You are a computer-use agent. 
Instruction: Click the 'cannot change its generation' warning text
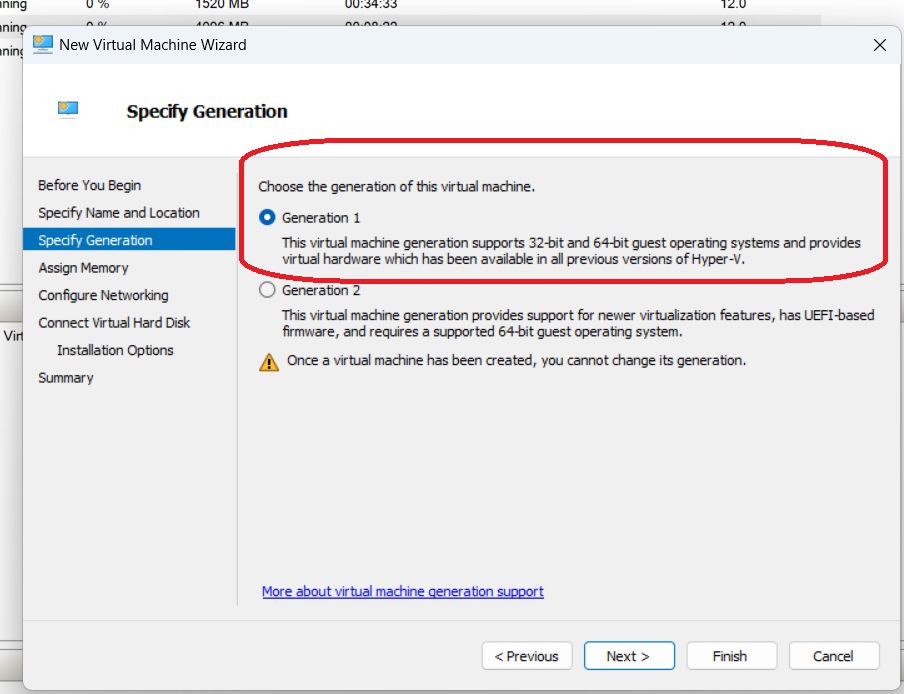click(x=517, y=360)
